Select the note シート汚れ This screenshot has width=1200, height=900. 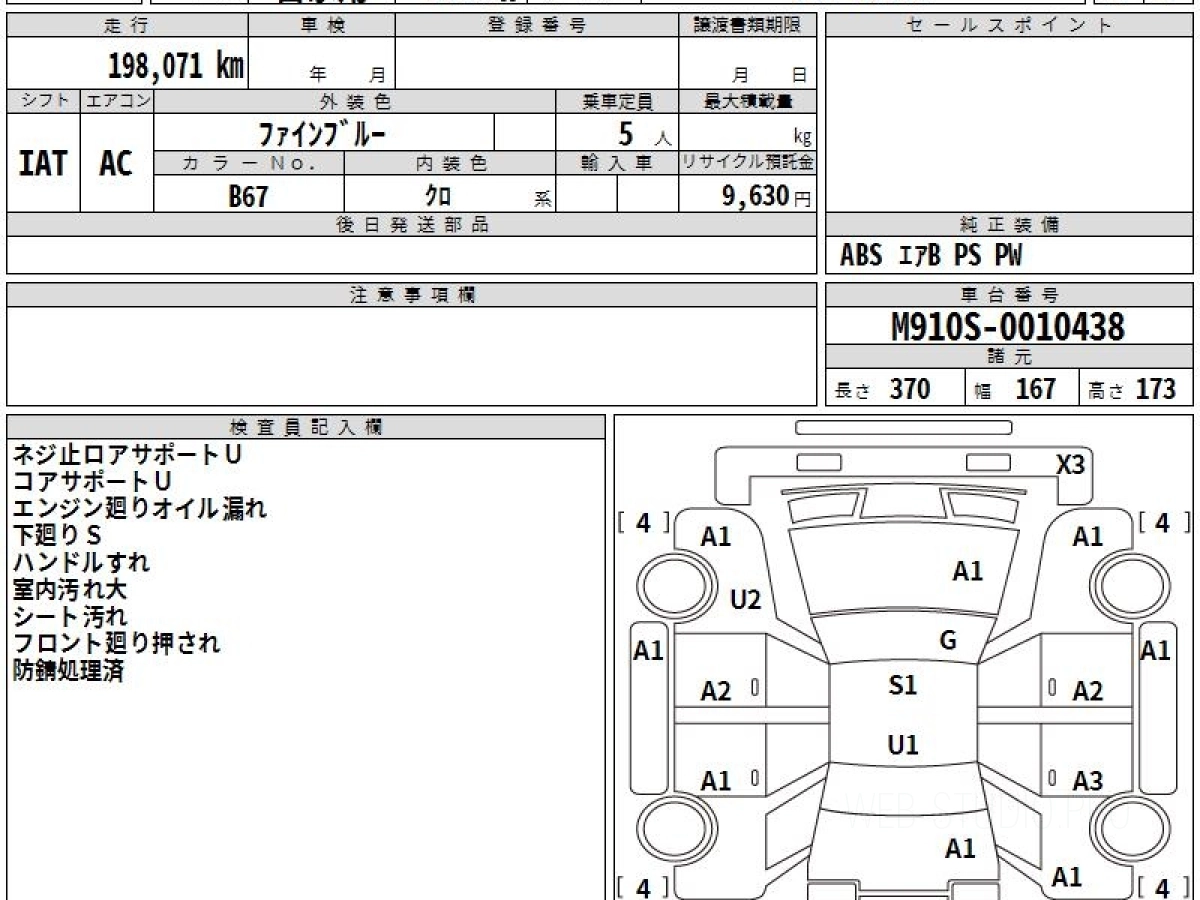point(70,616)
